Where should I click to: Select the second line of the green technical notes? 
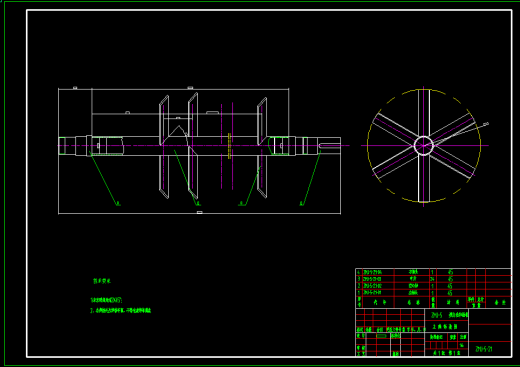click(x=121, y=311)
